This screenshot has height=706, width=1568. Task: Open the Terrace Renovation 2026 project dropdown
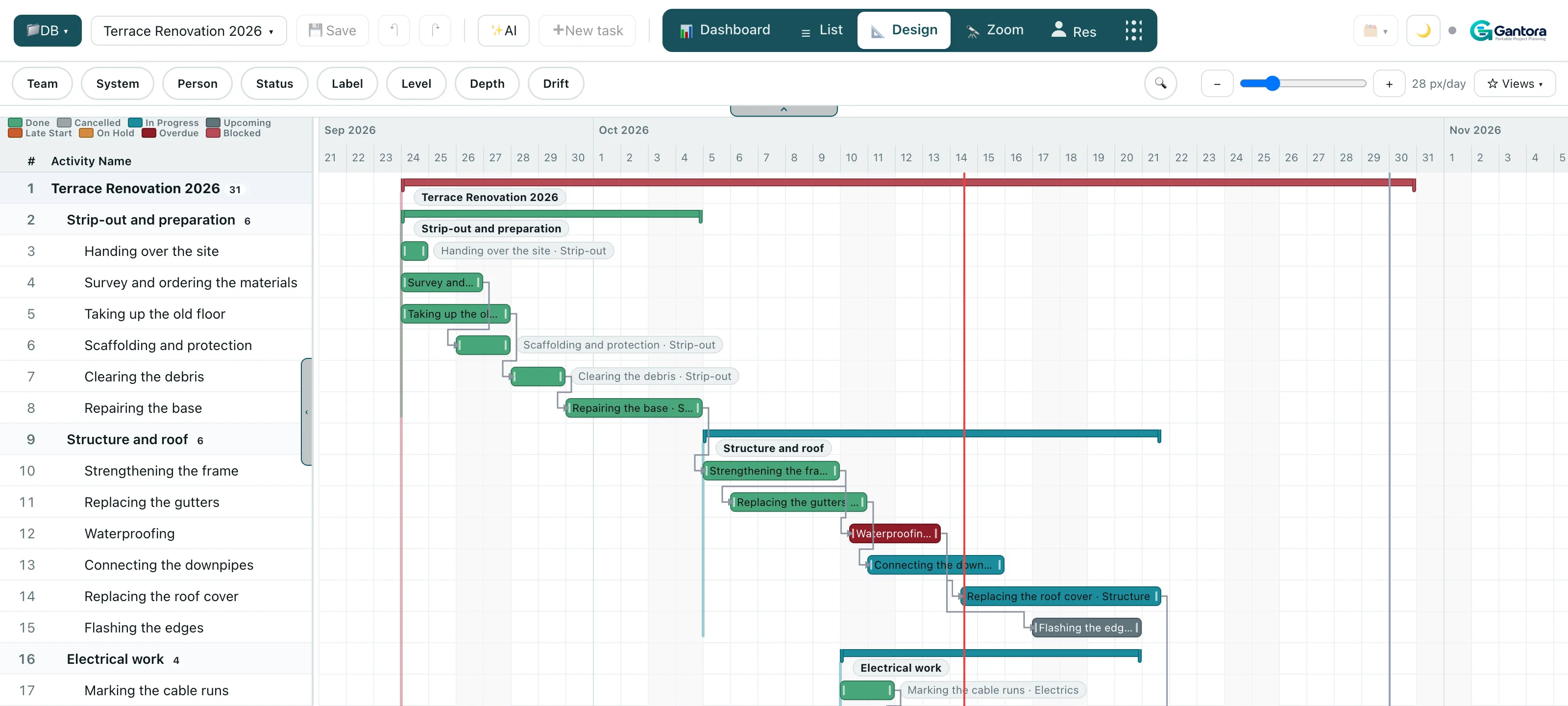tap(189, 30)
